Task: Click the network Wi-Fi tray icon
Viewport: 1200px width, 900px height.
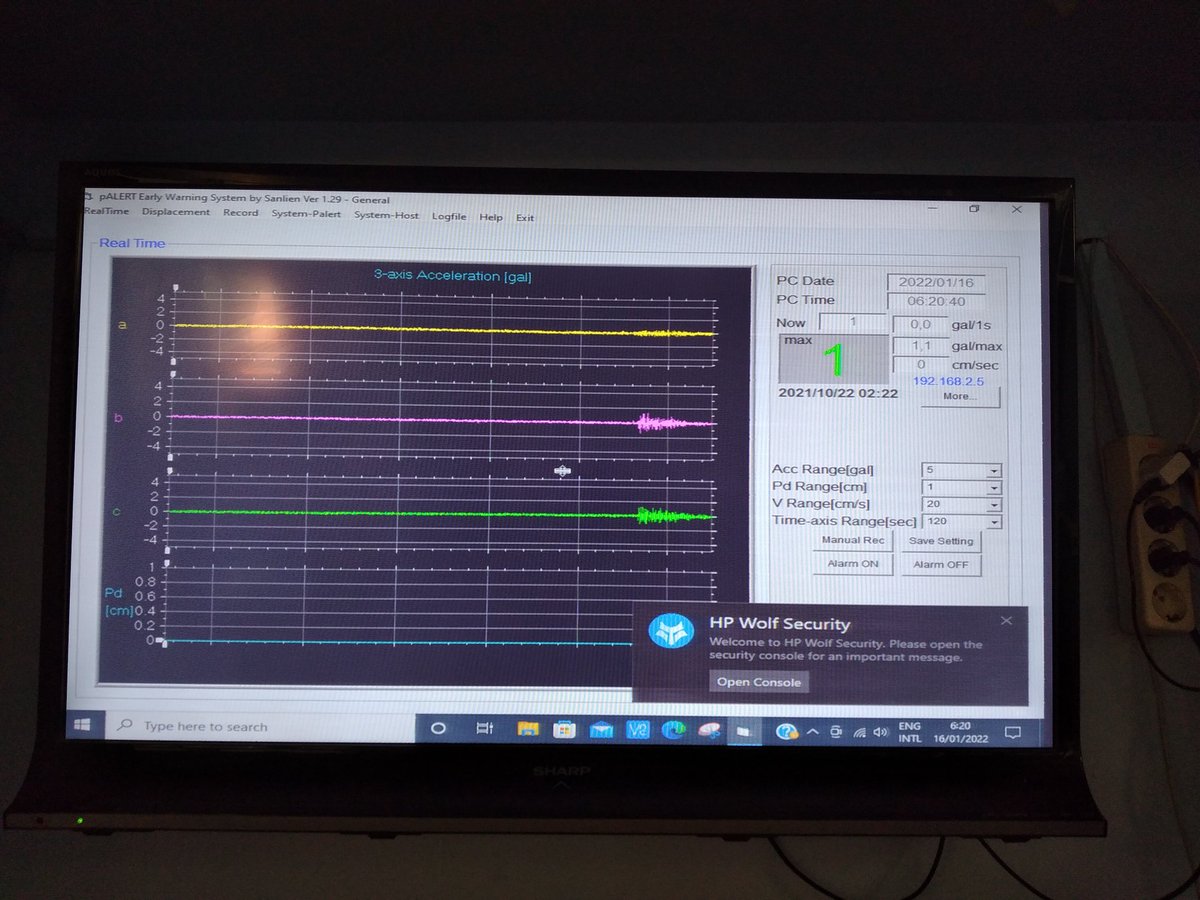Action: pos(858,733)
